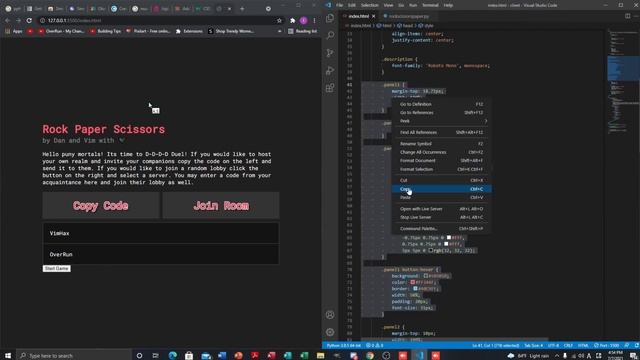This screenshot has width=640, height=360.
Task: Click Chrome's reload page button
Action: click(29, 20)
